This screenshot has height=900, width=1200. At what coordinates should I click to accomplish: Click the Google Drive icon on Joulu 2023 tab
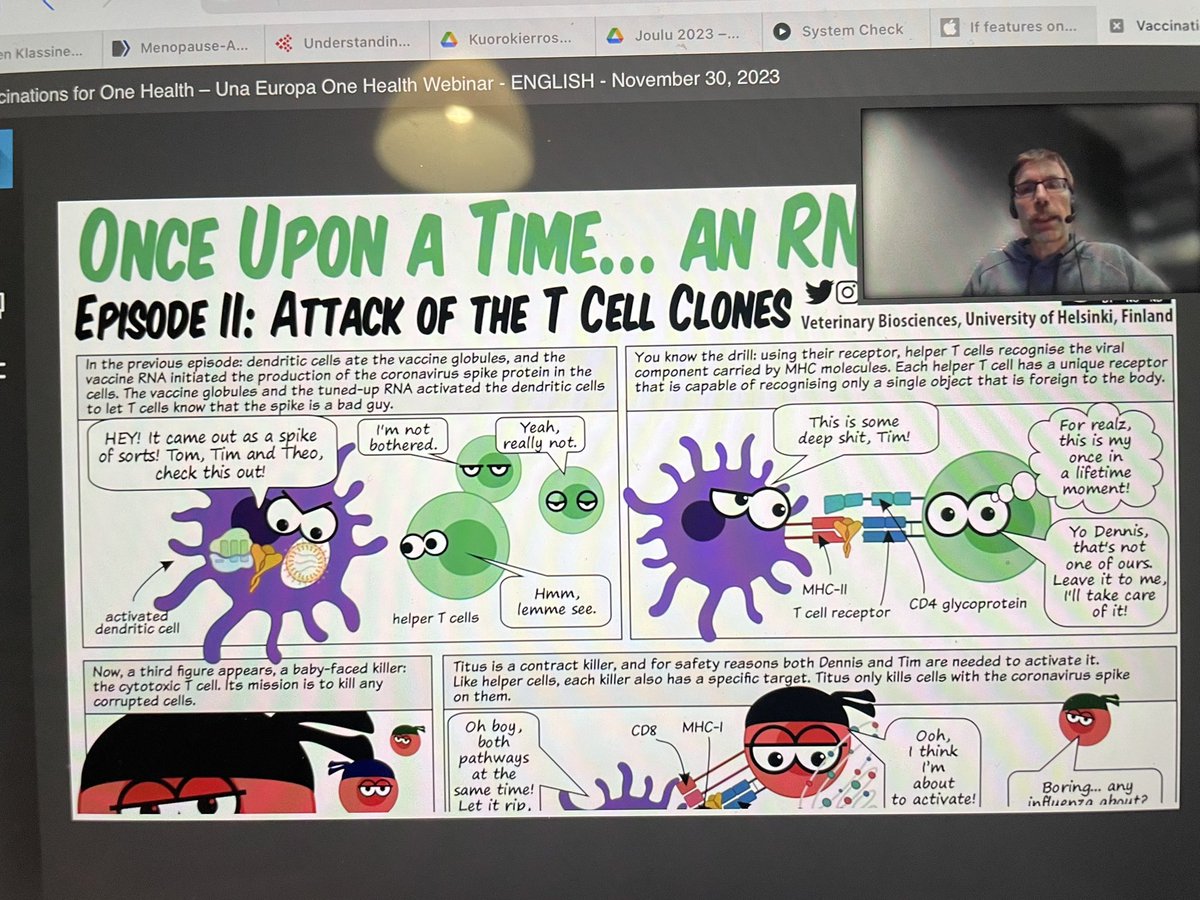pos(614,35)
